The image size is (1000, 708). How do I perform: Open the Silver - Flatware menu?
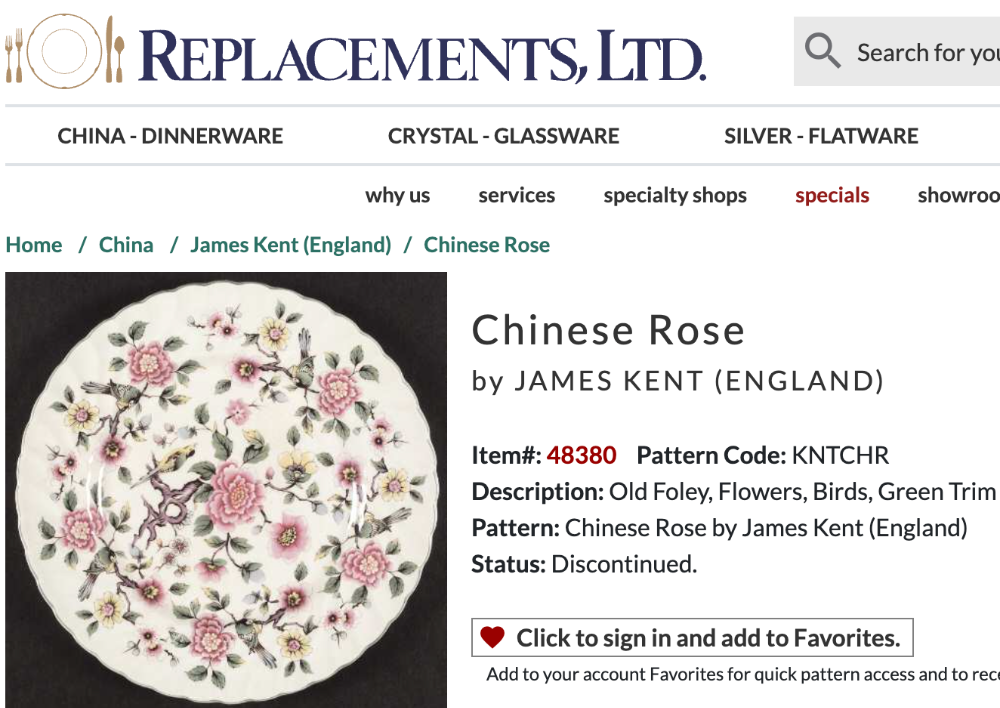821,136
